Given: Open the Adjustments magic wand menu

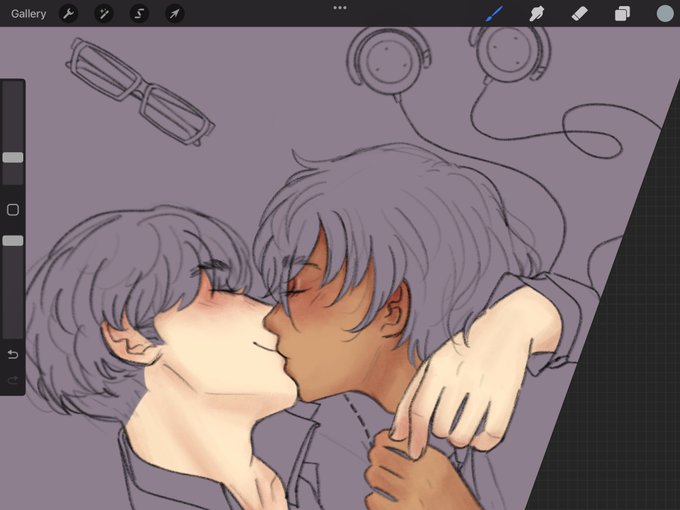Looking at the screenshot, I should [x=104, y=14].
